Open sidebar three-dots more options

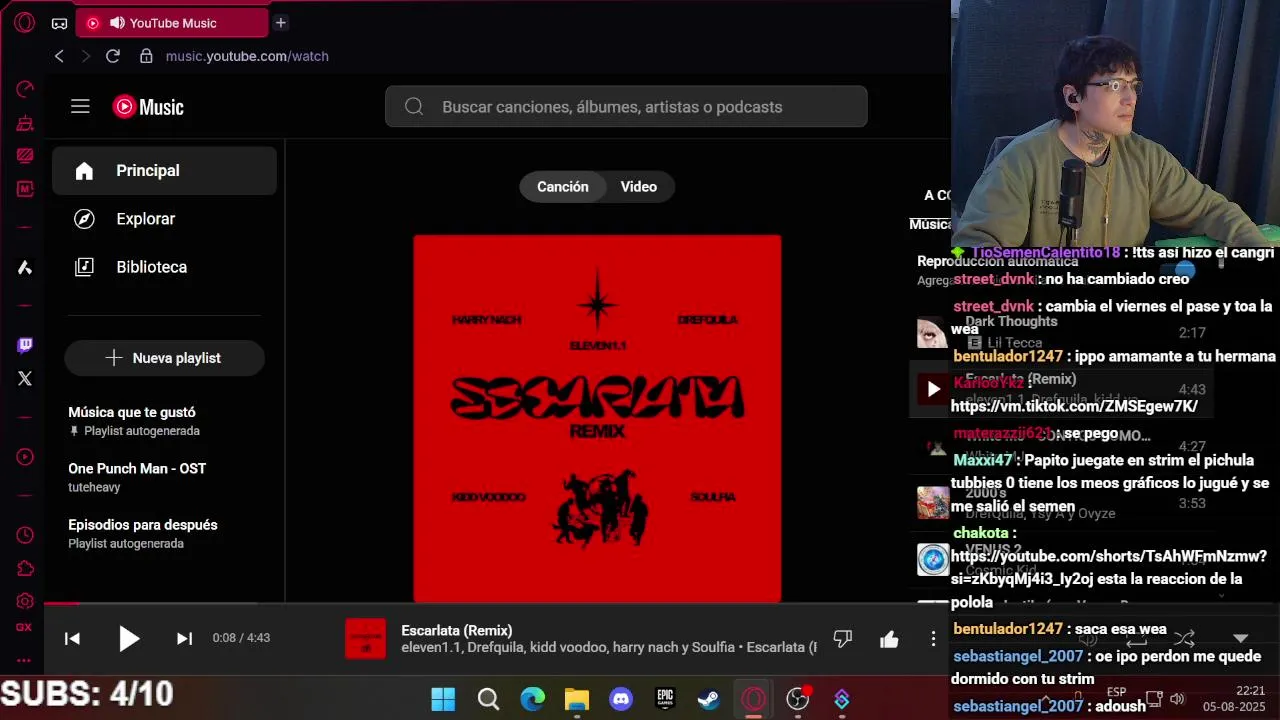pos(25,660)
